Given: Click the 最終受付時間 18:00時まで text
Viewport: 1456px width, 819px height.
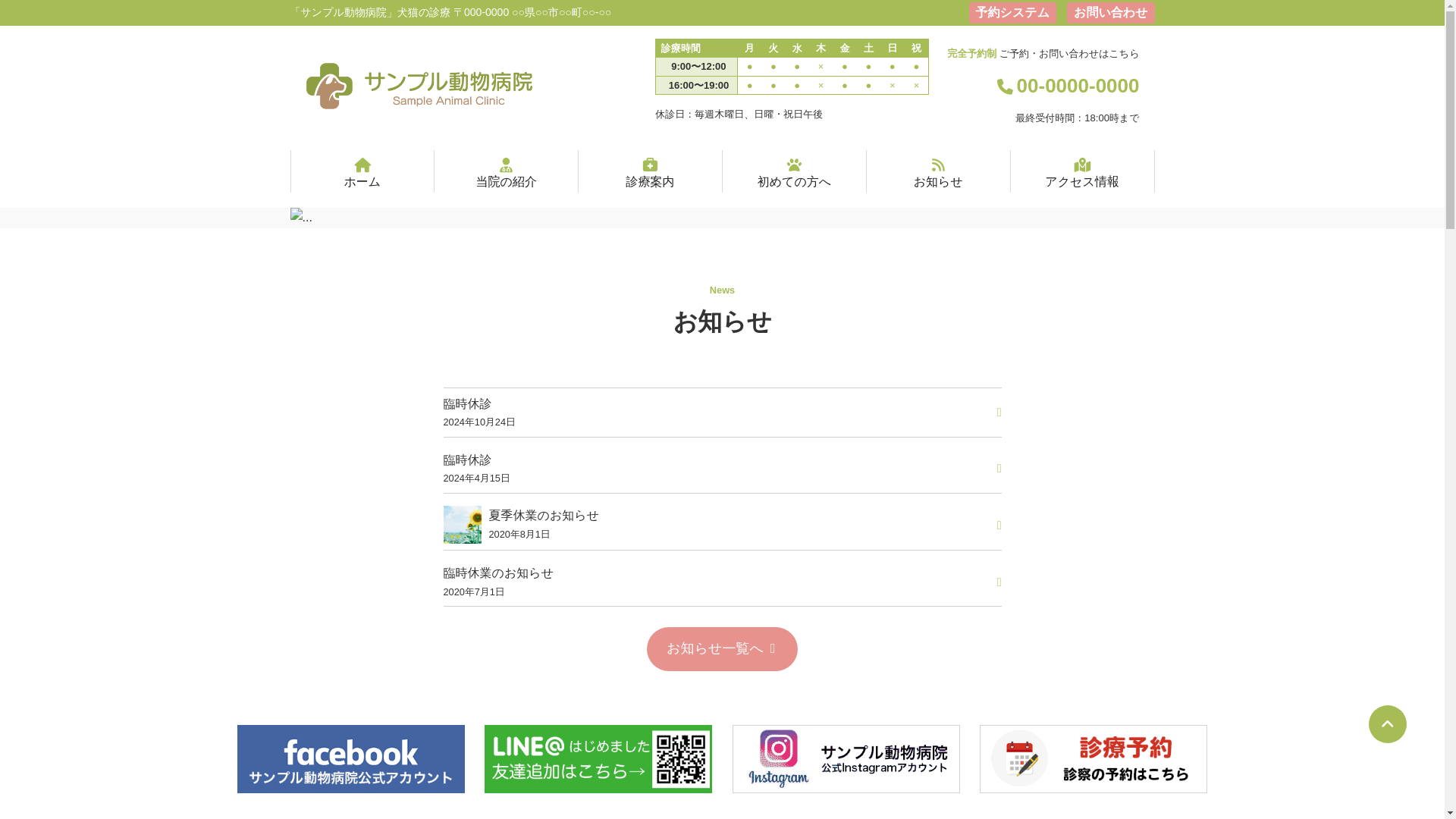Looking at the screenshot, I should pos(1077,118).
